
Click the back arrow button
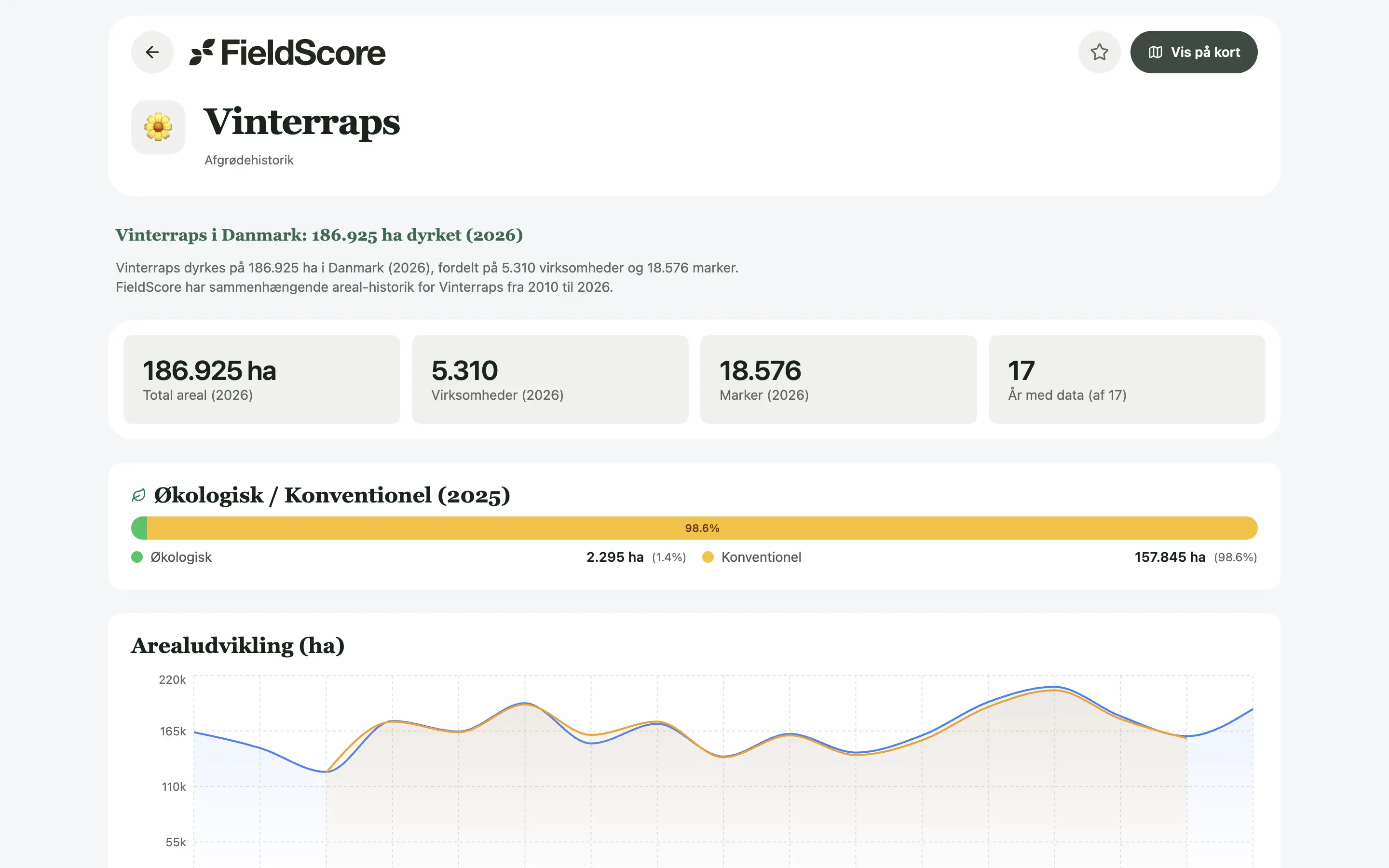tap(152, 52)
